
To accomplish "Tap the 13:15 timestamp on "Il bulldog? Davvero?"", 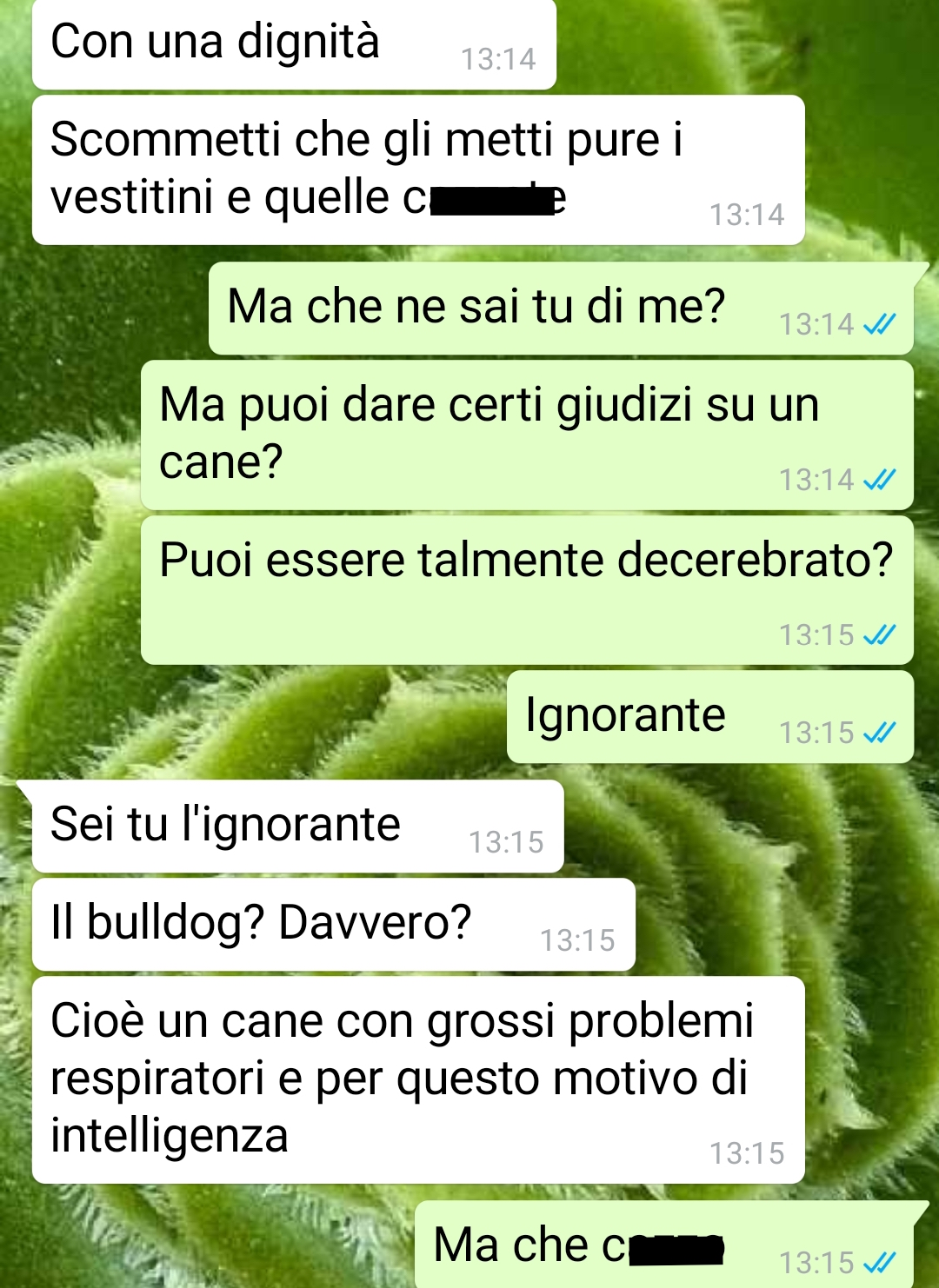I will 577,940.
